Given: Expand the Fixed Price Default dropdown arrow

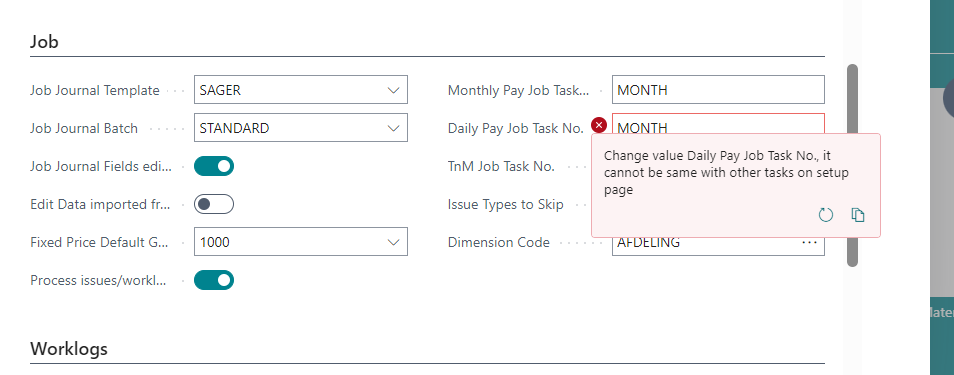Looking at the screenshot, I should [393, 242].
